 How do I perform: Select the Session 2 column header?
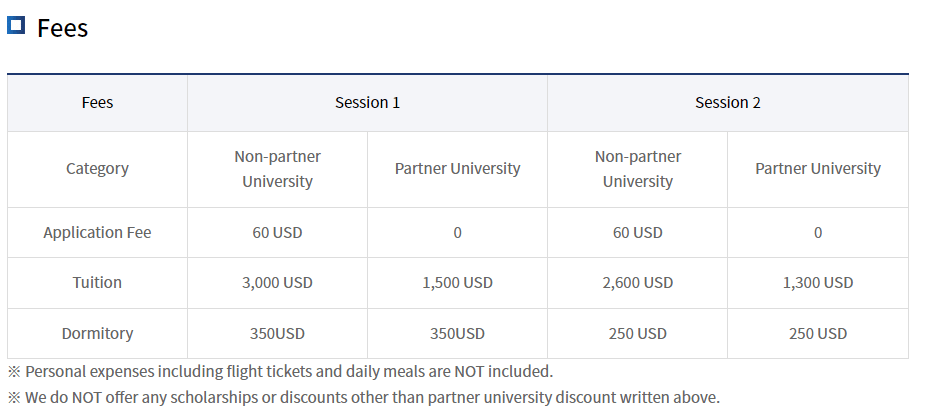[727, 102]
